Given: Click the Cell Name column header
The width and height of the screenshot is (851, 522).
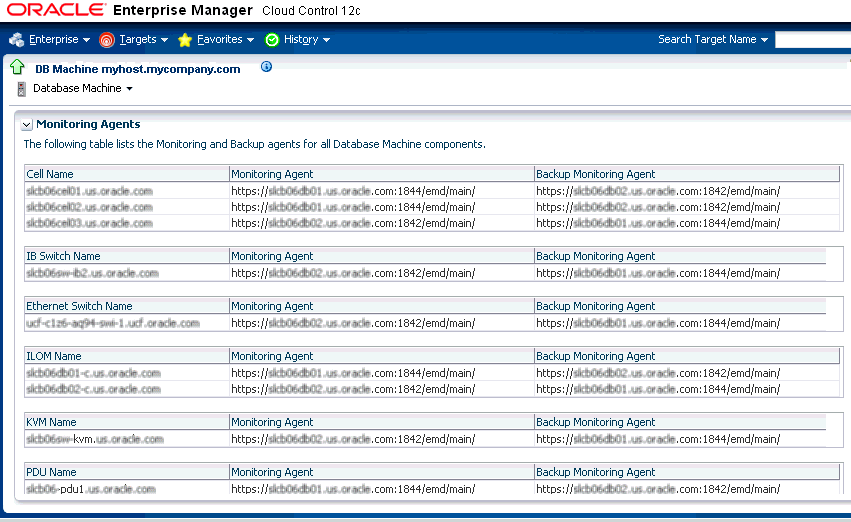Looking at the screenshot, I should coord(127,174).
